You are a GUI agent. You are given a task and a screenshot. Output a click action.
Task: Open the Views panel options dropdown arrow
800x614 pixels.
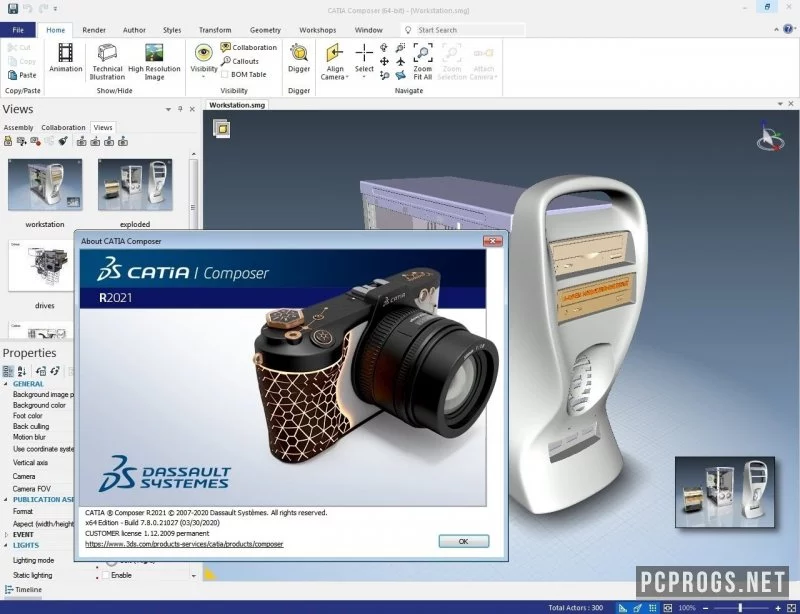click(168, 109)
